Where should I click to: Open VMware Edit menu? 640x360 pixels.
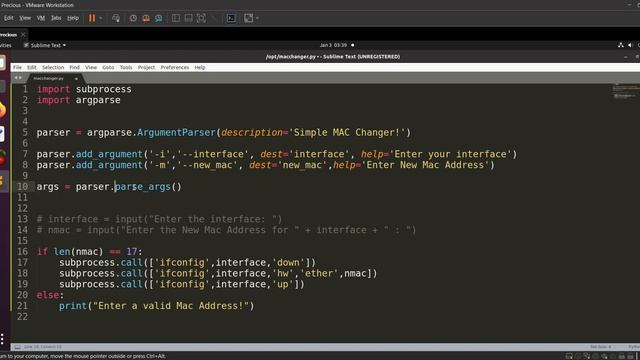click(x=9, y=18)
